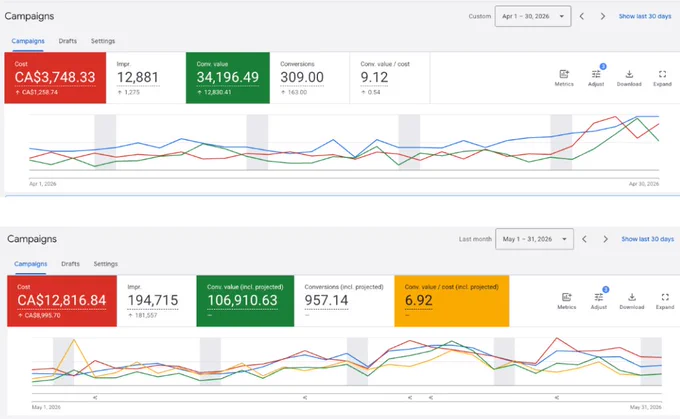
Task: Click the May 31, 2026 axis label
Action: coord(646,407)
